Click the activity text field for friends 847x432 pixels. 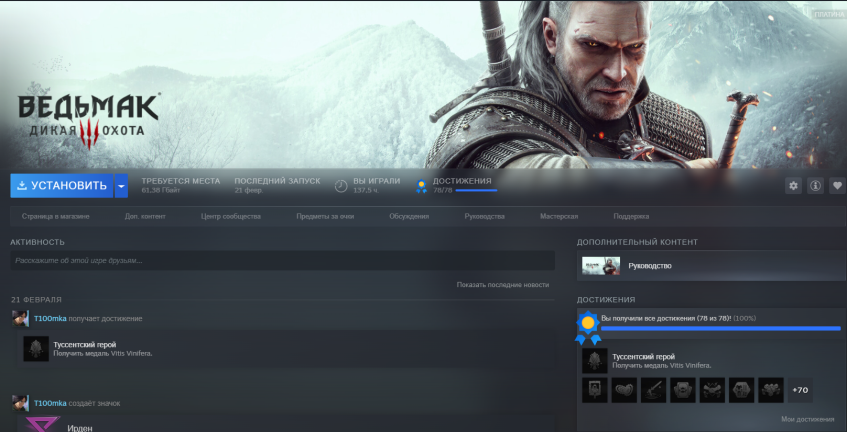click(x=280, y=261)
